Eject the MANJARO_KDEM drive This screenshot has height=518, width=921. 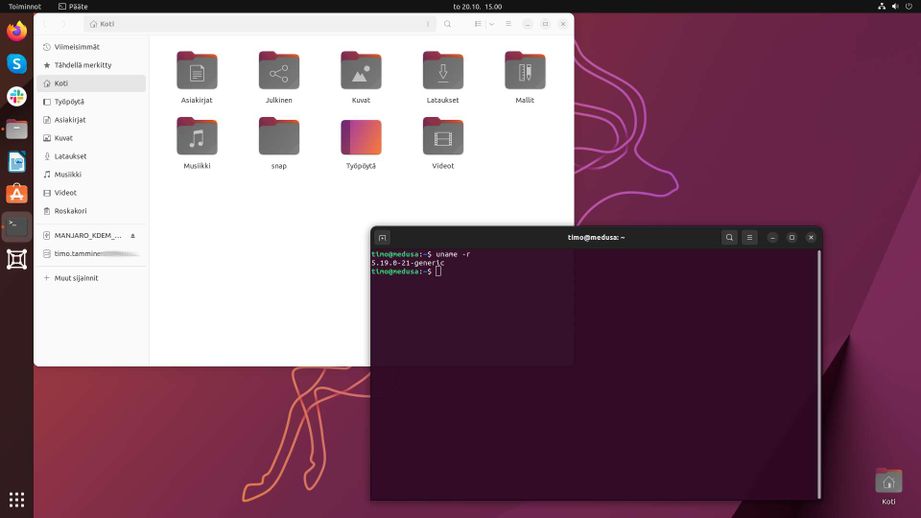tap(133, 236)
